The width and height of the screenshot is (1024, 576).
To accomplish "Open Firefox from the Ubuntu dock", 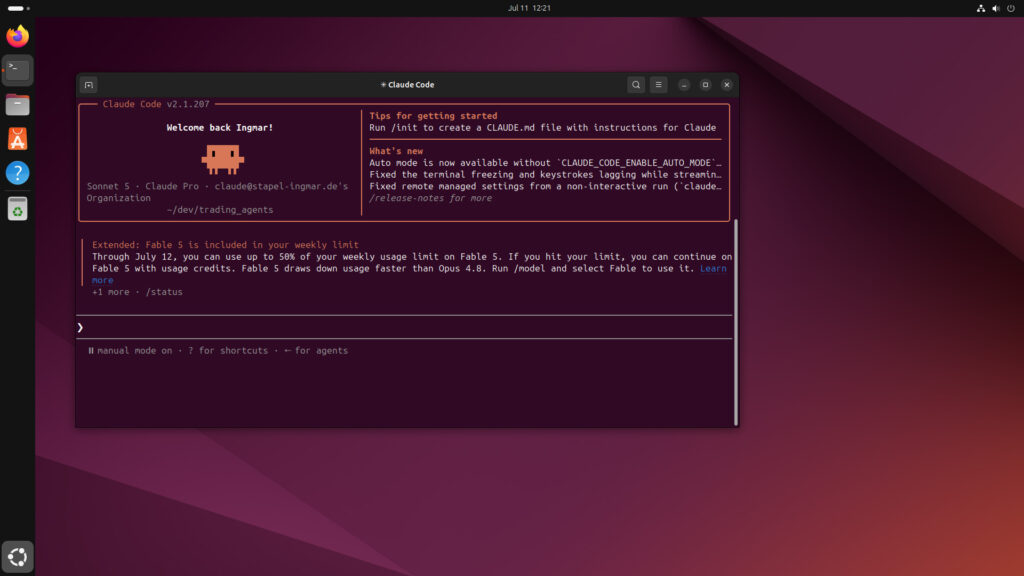I will click(x=18, y=36).
